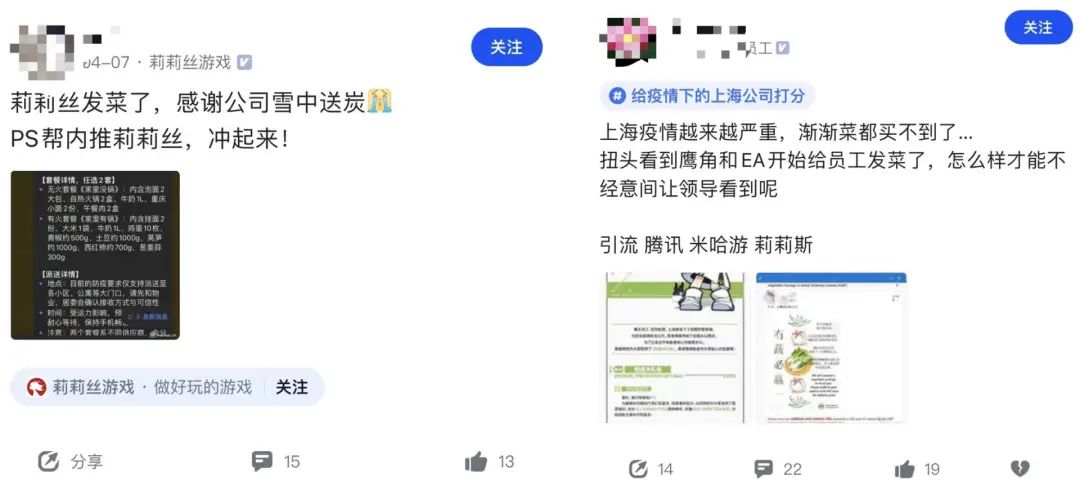Follow the author of the left post
The height and width of the screenshot is (500, 1080).
[x=507, y=48]
